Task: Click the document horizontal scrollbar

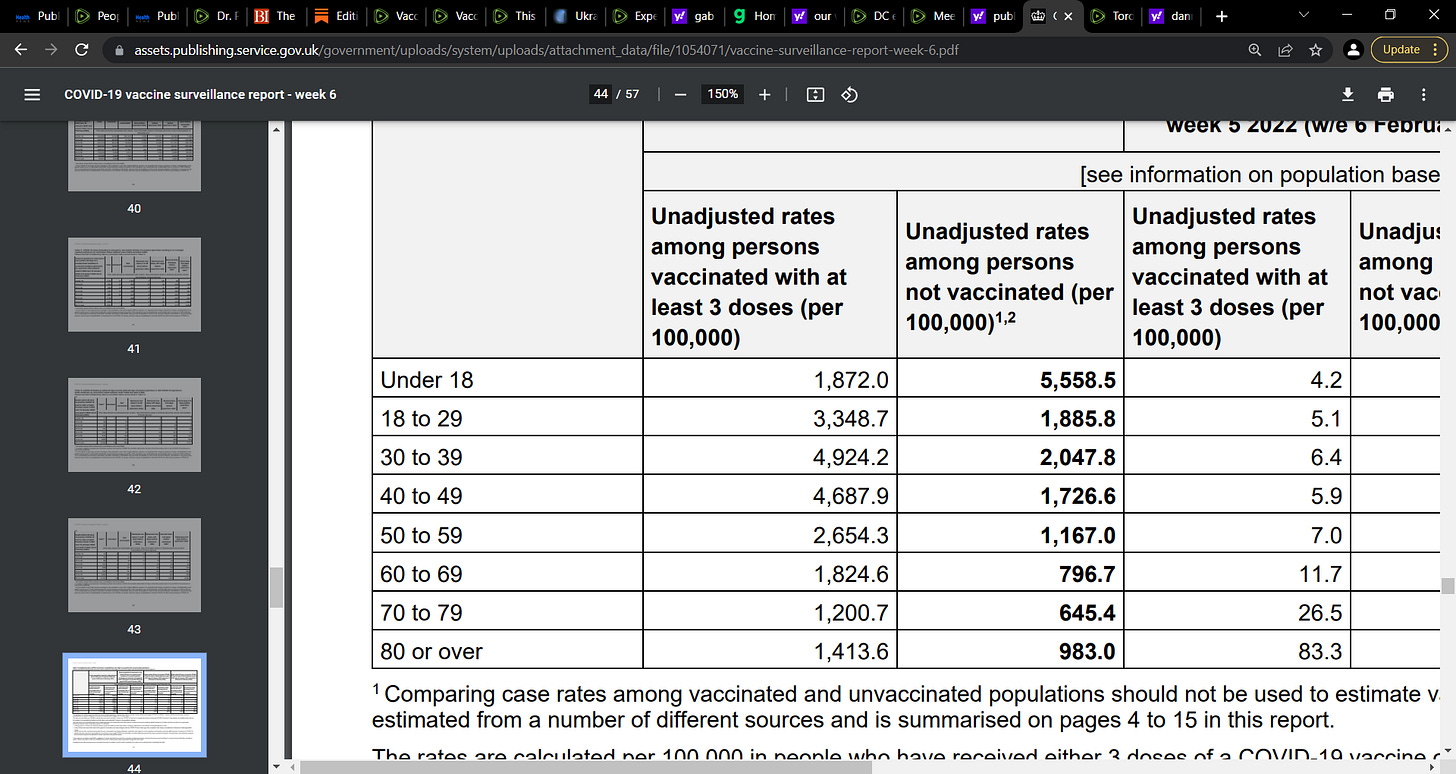Action: point(586,766)
